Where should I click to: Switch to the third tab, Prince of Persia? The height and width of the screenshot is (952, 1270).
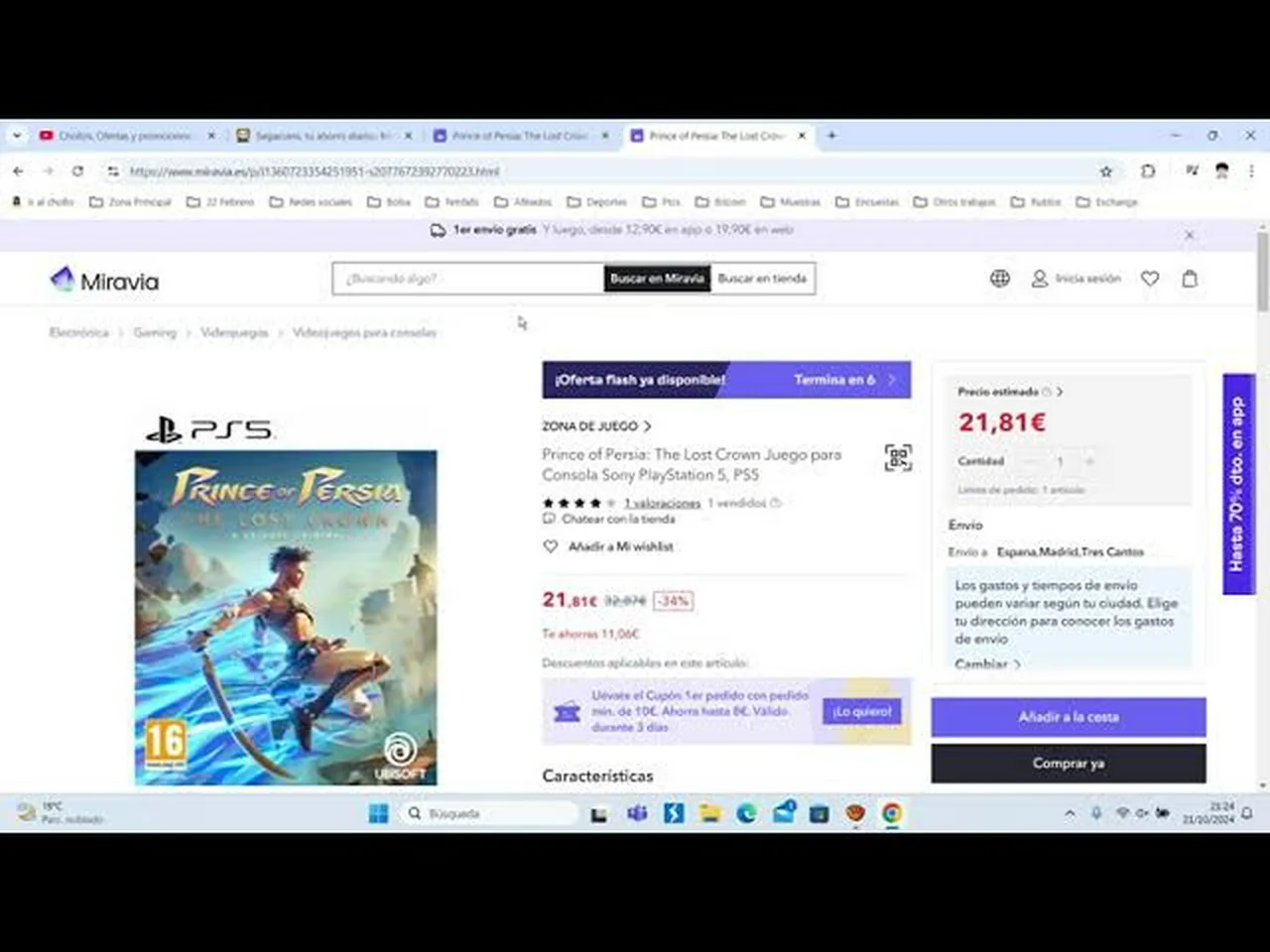click(520, 136)
